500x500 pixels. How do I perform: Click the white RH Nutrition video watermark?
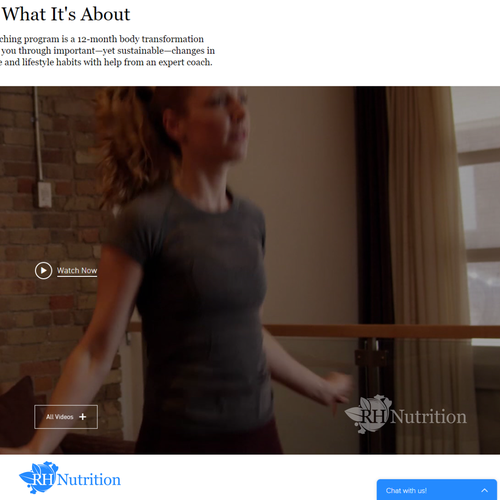(x=406, y=414)
